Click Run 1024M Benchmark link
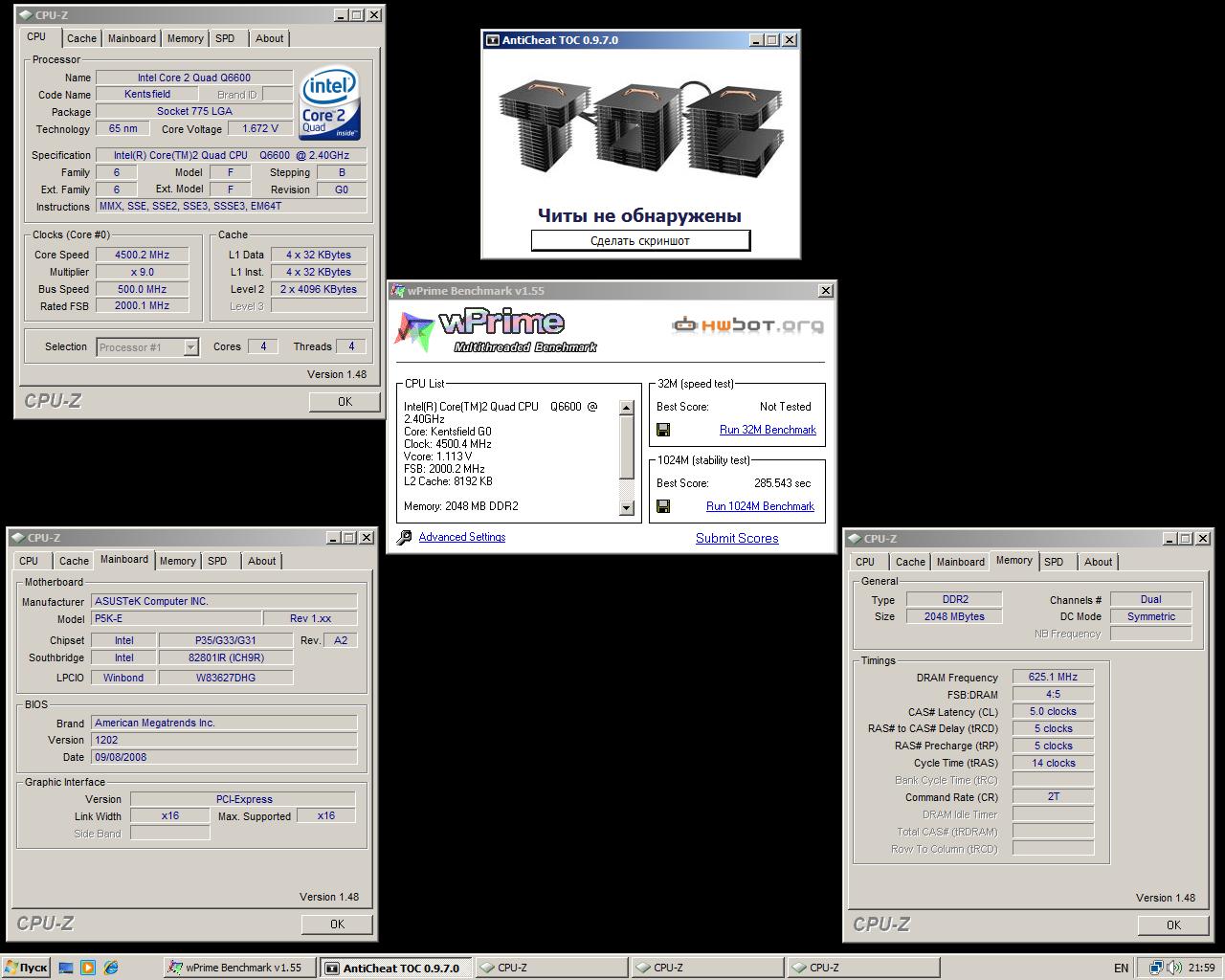 760,506
